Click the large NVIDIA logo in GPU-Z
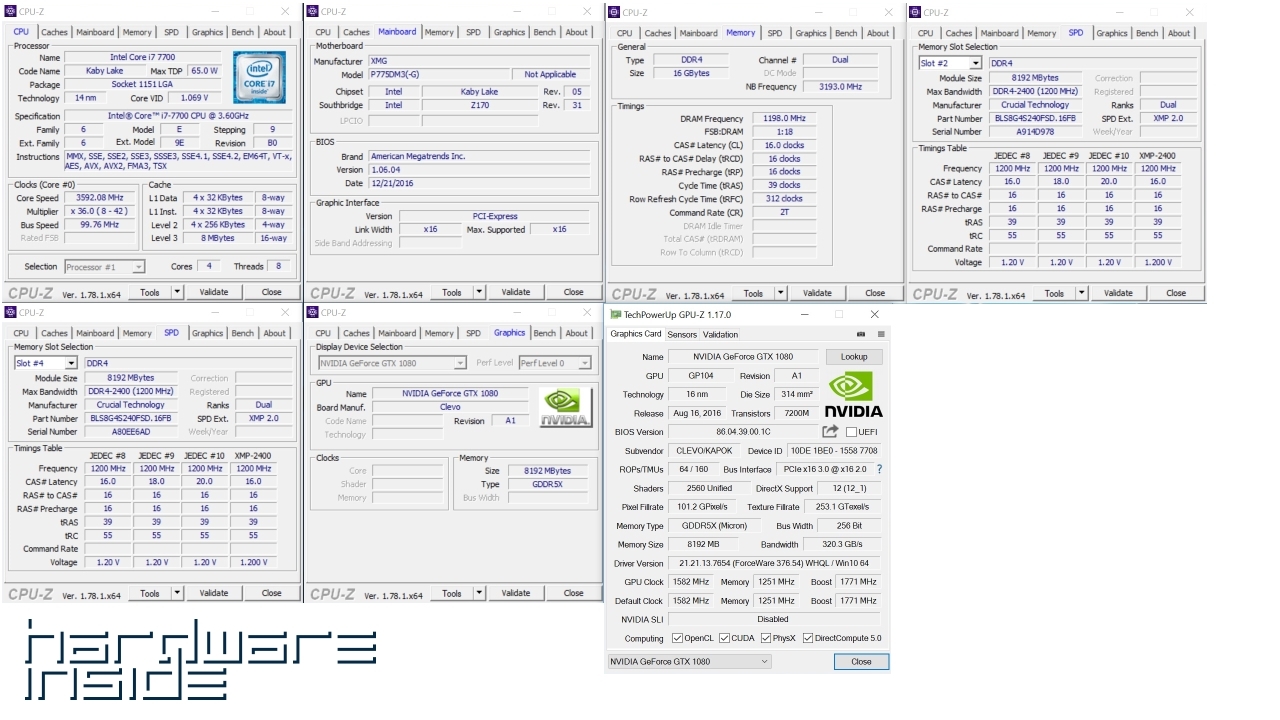The height and width of the screenshot is (720, 1280). pos(853,394)
